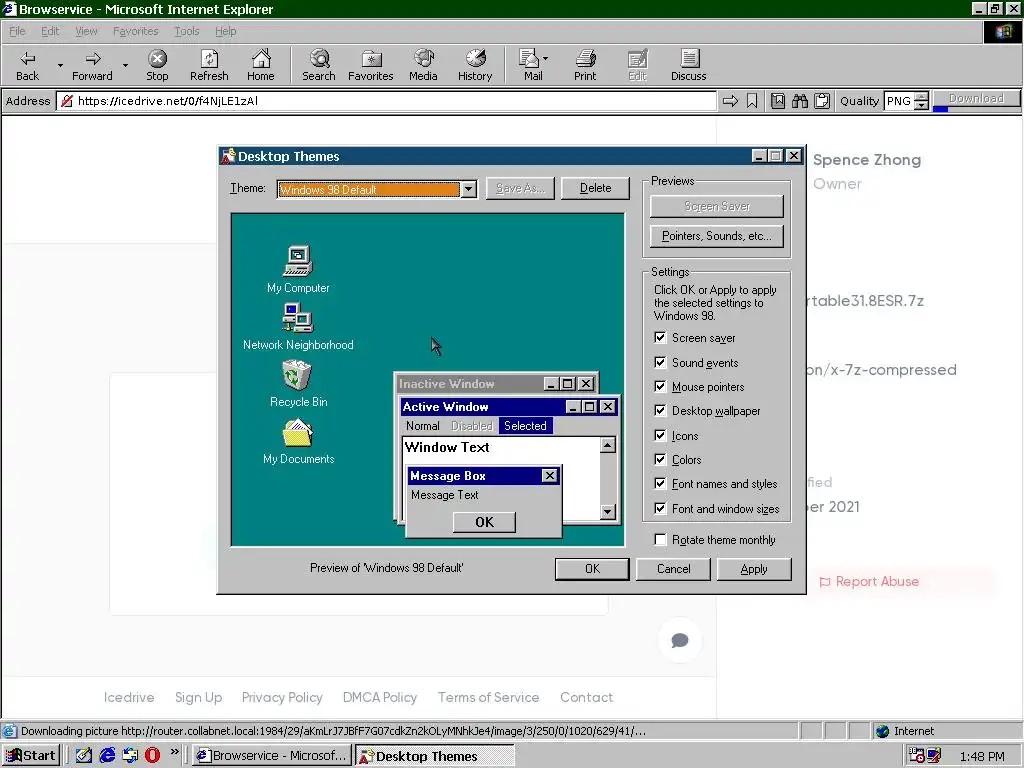The height and width of the screenshot is (768, 1024).
Task: Open the Edit menu
Action: (50, 31)
